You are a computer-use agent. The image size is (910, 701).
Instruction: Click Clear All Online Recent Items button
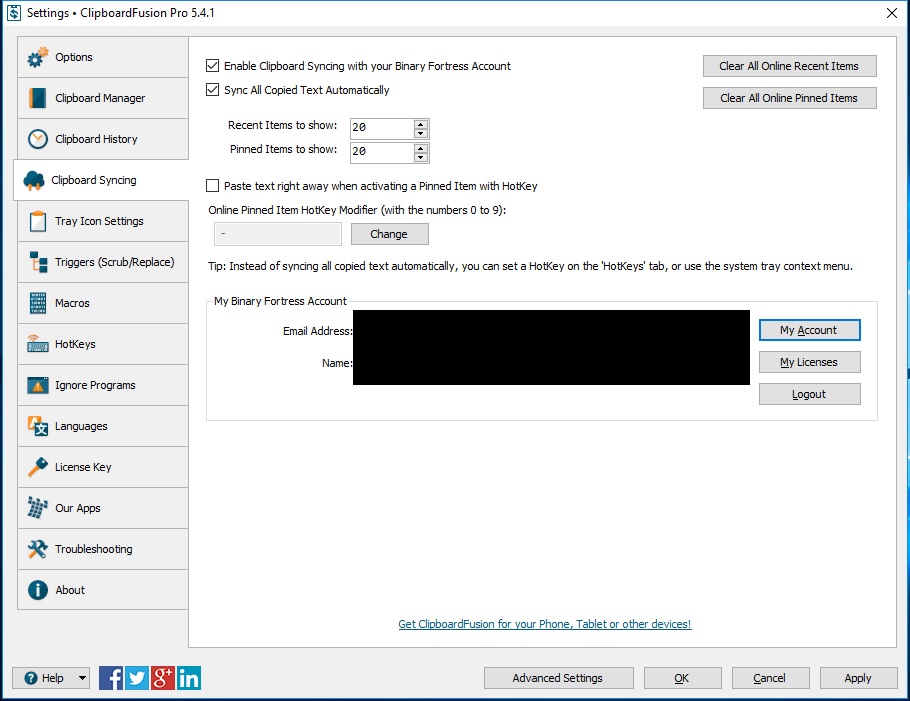coord(789,66)
